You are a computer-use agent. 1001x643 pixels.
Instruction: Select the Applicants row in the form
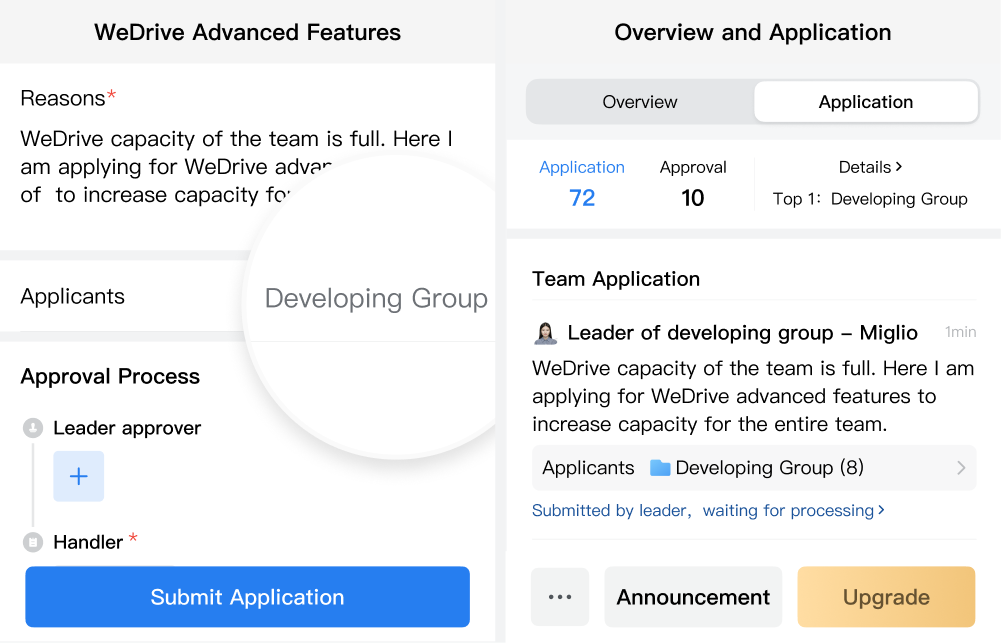(248, 296)
